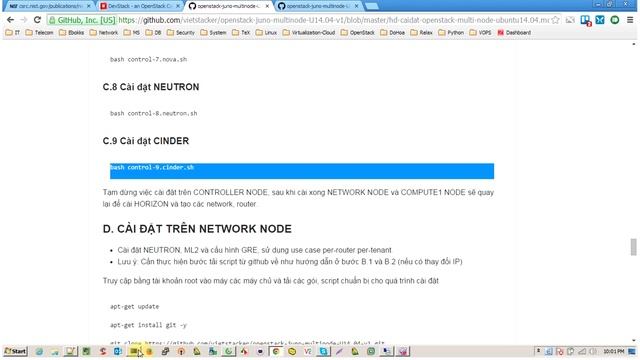
Task: Open the Chrome hamburger menu
Action: [x=630, y=20]
